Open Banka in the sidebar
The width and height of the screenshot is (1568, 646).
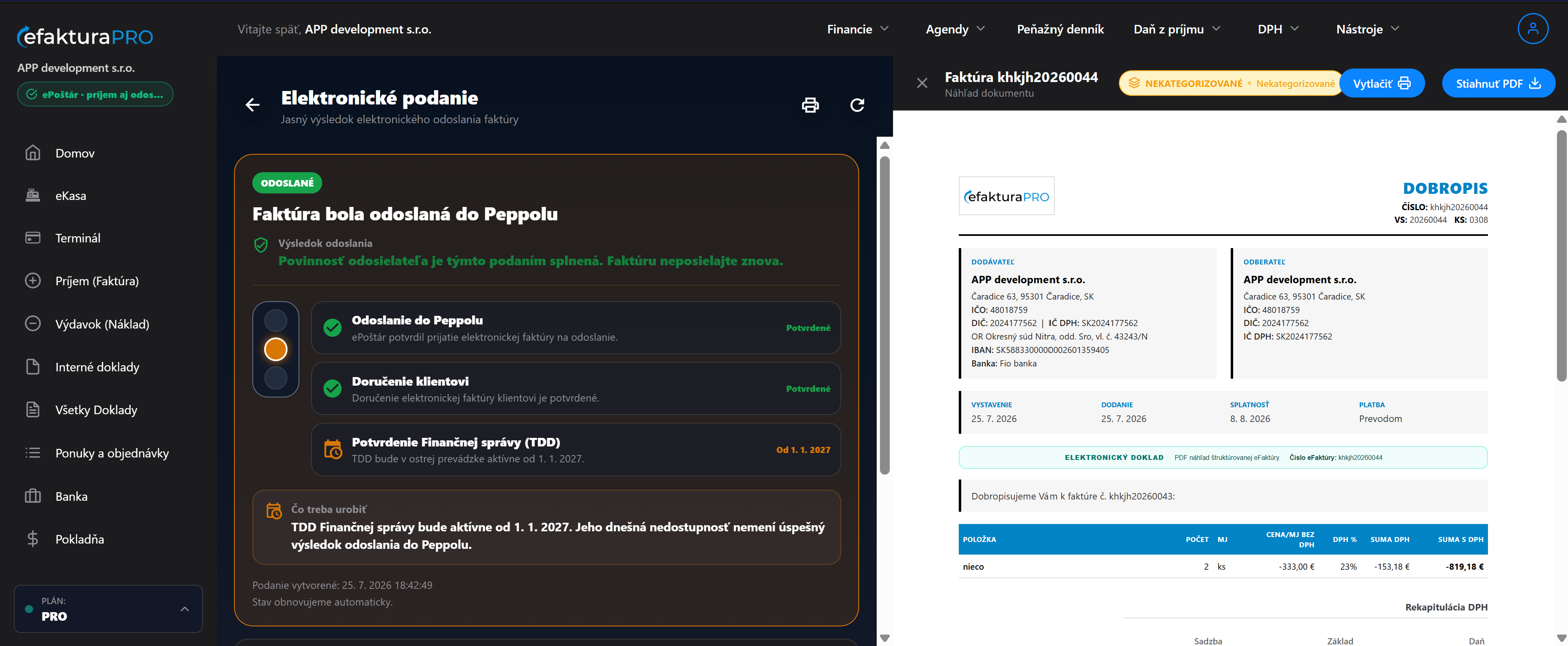pos(71,496)
